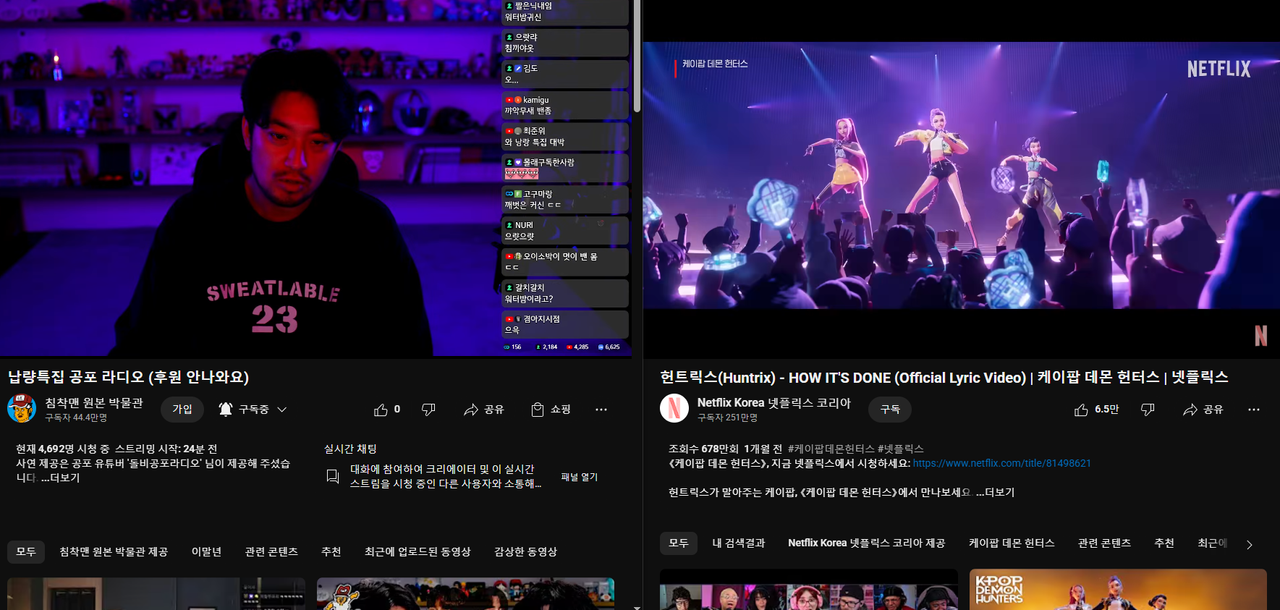
Task: Select the 감상한 동영상 chip
Action: coord(525,552)
